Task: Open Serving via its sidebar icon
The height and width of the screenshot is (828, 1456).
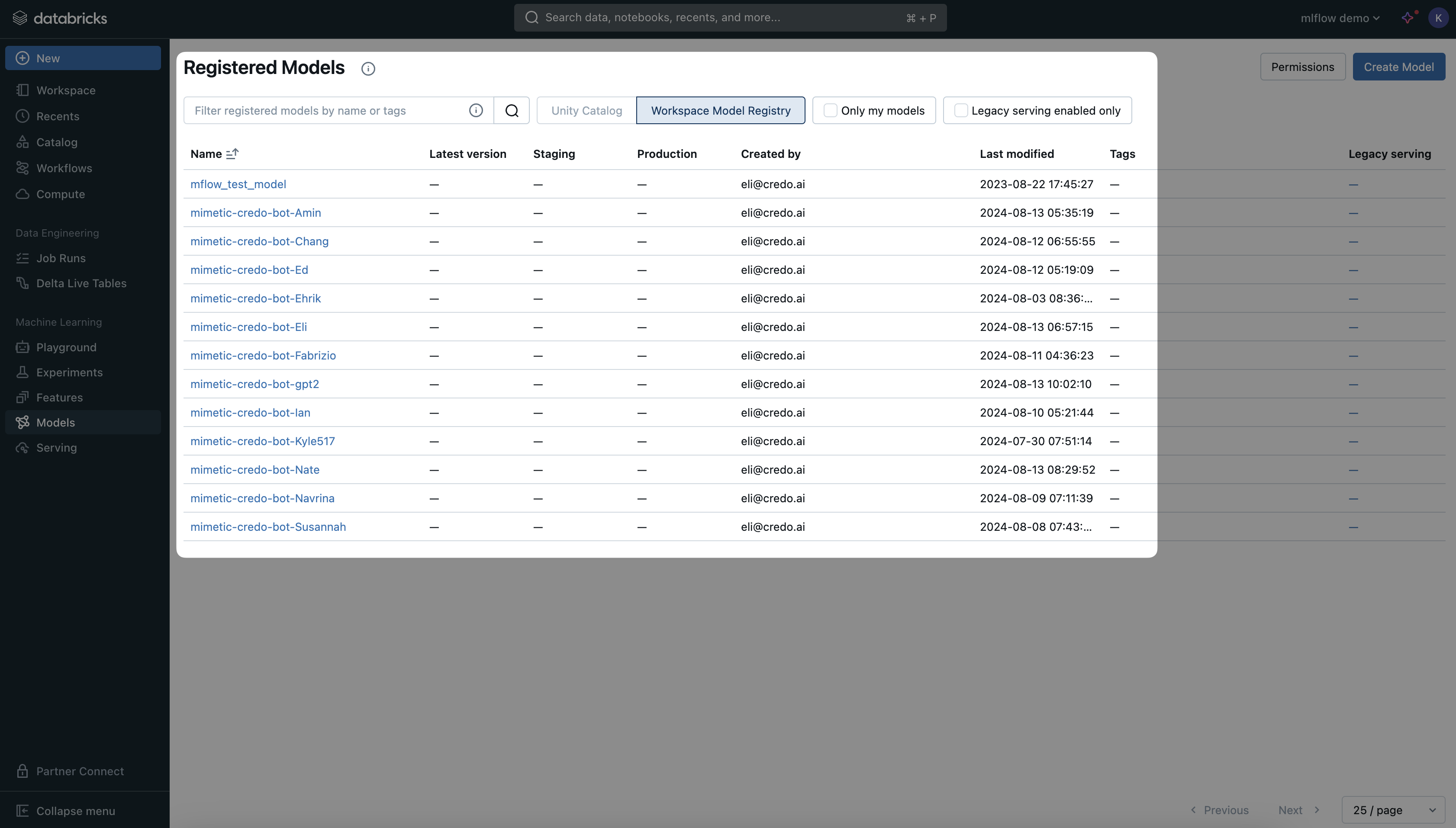Action: [x=23, y=448]
